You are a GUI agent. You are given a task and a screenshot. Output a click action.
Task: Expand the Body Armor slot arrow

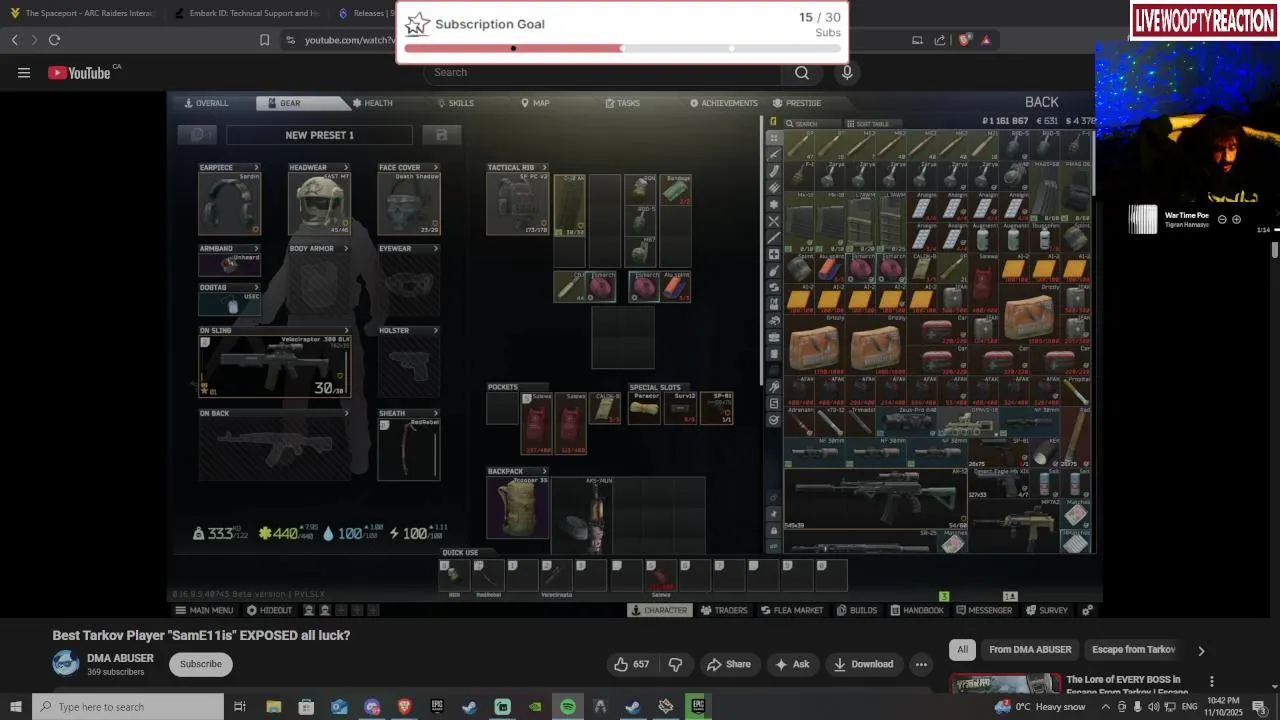(x=346, y=249)
